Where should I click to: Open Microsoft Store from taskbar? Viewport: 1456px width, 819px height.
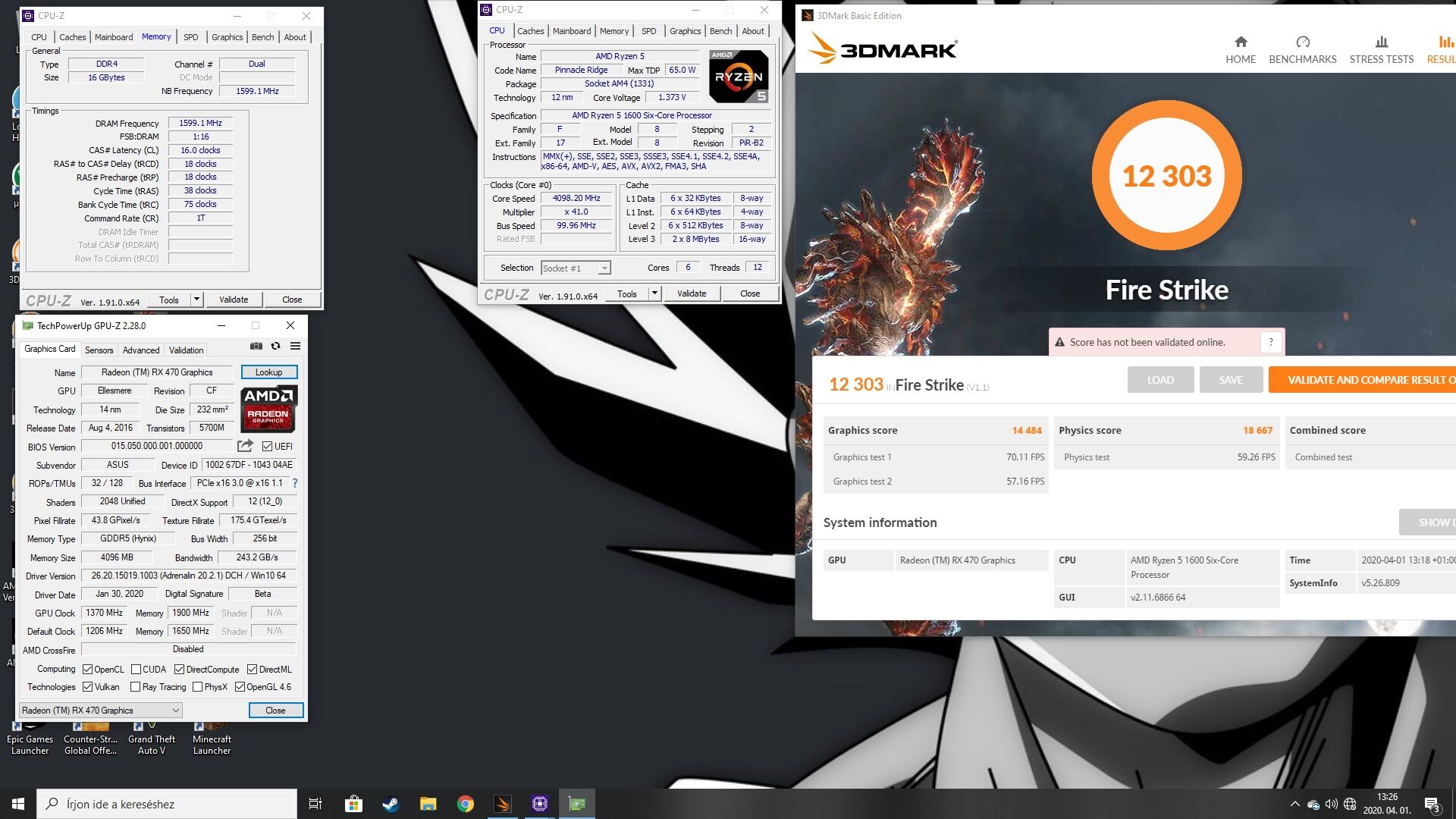353,804
